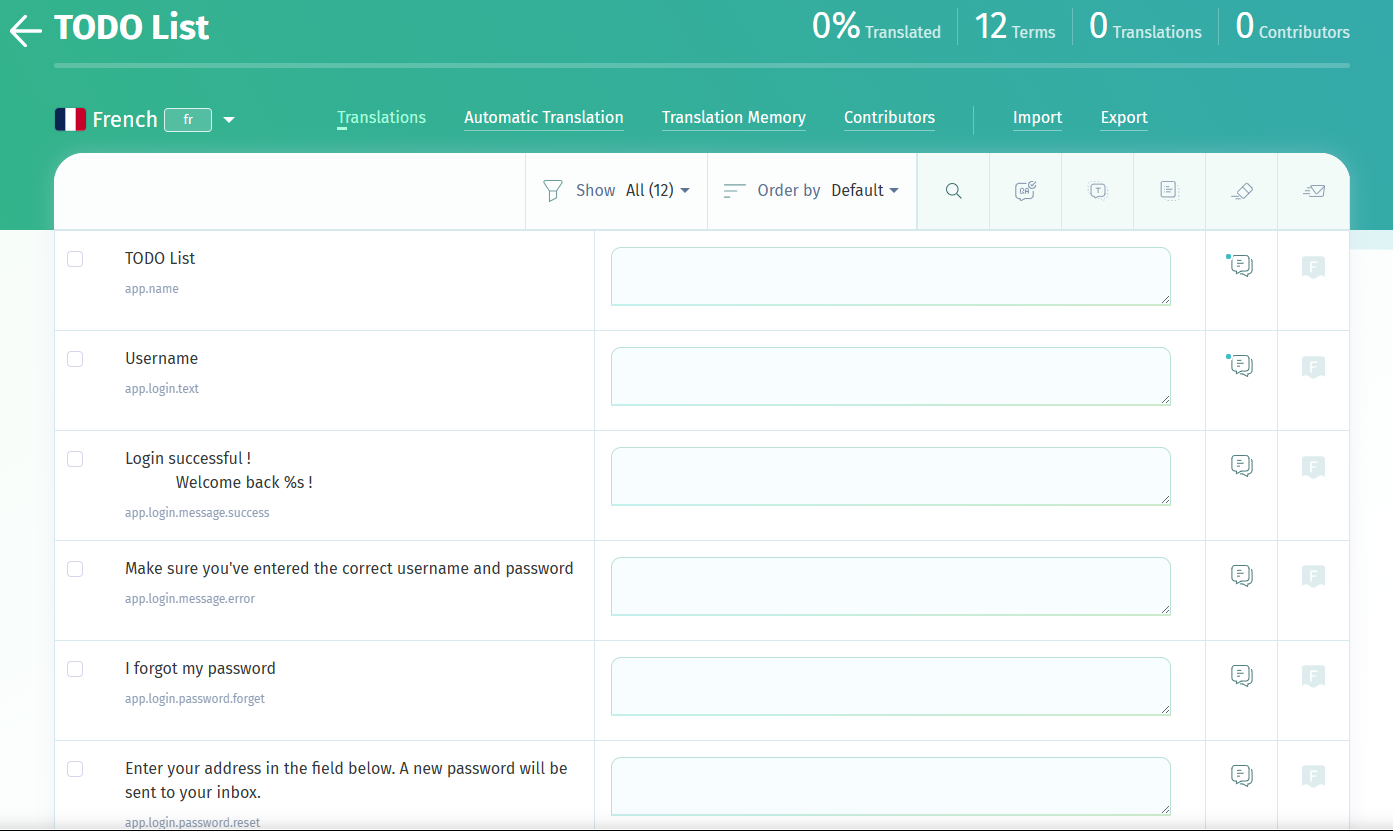This screenshot has height=832, width=1393.
Task: Go to the Translation Memory tab
Action: [733, 118]
